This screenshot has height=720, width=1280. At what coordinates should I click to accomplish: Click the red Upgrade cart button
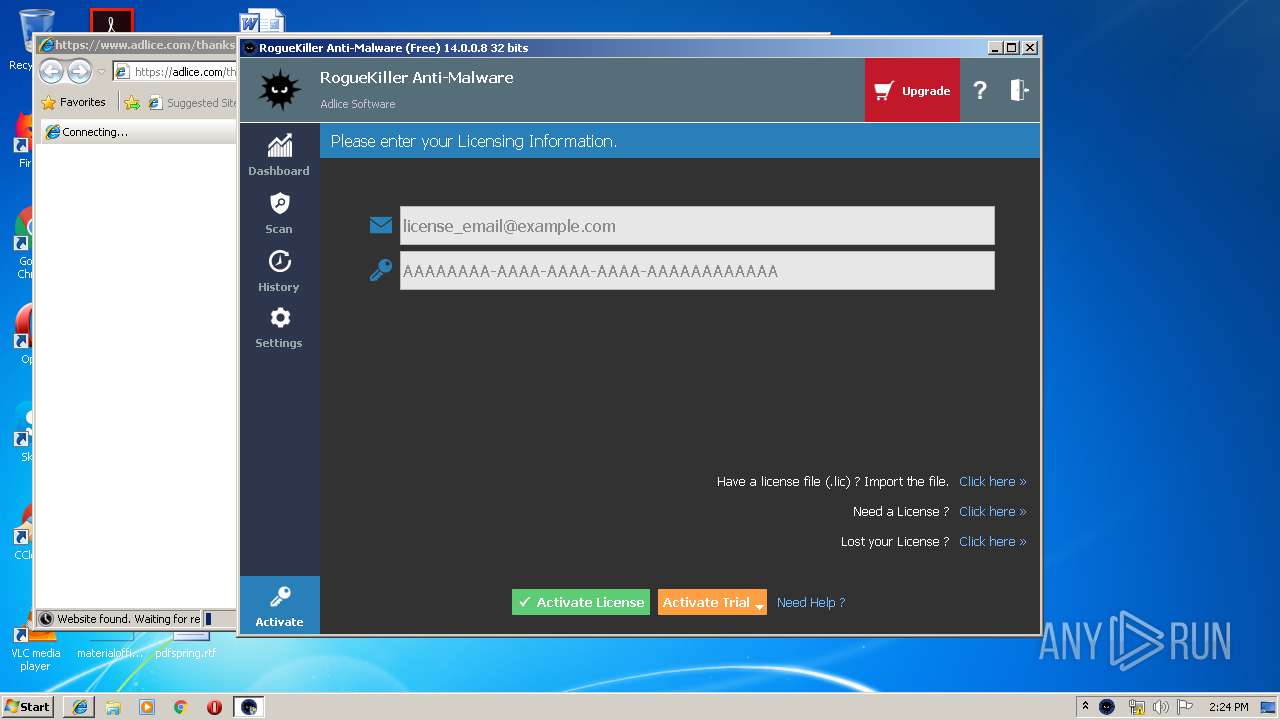[912, 90]
